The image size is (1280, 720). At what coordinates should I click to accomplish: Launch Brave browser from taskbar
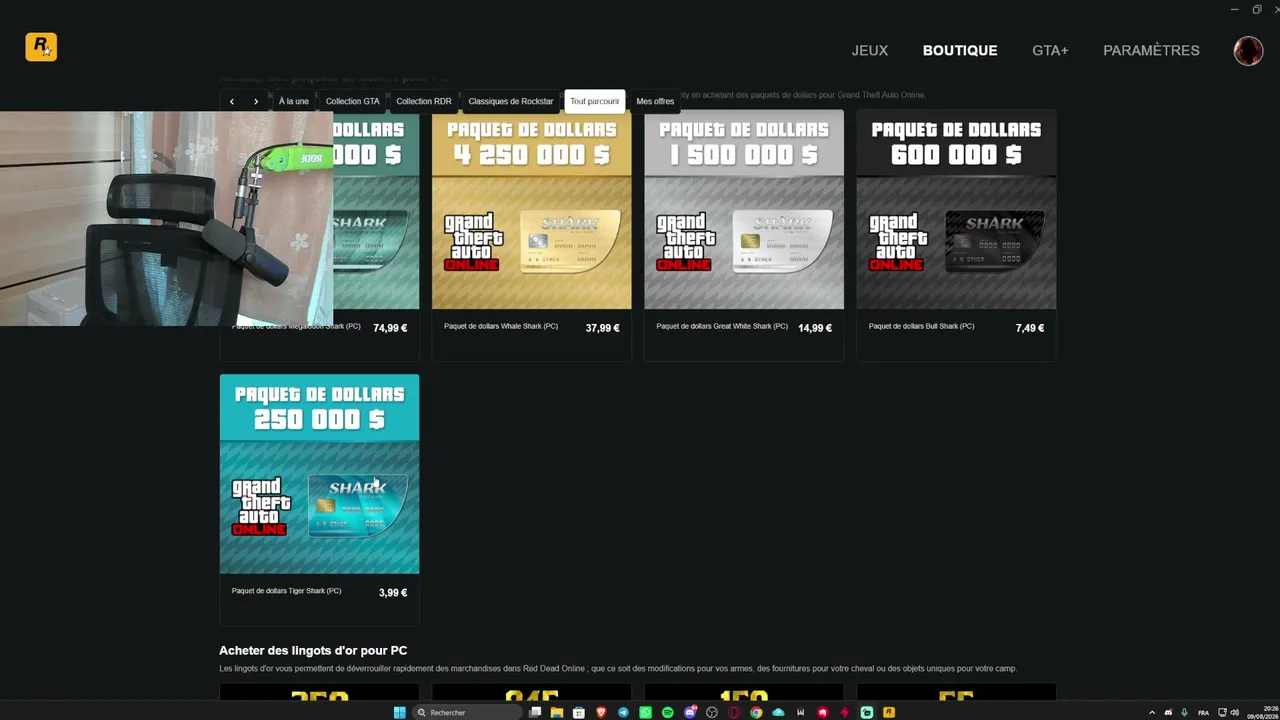(x=601, y=712)
